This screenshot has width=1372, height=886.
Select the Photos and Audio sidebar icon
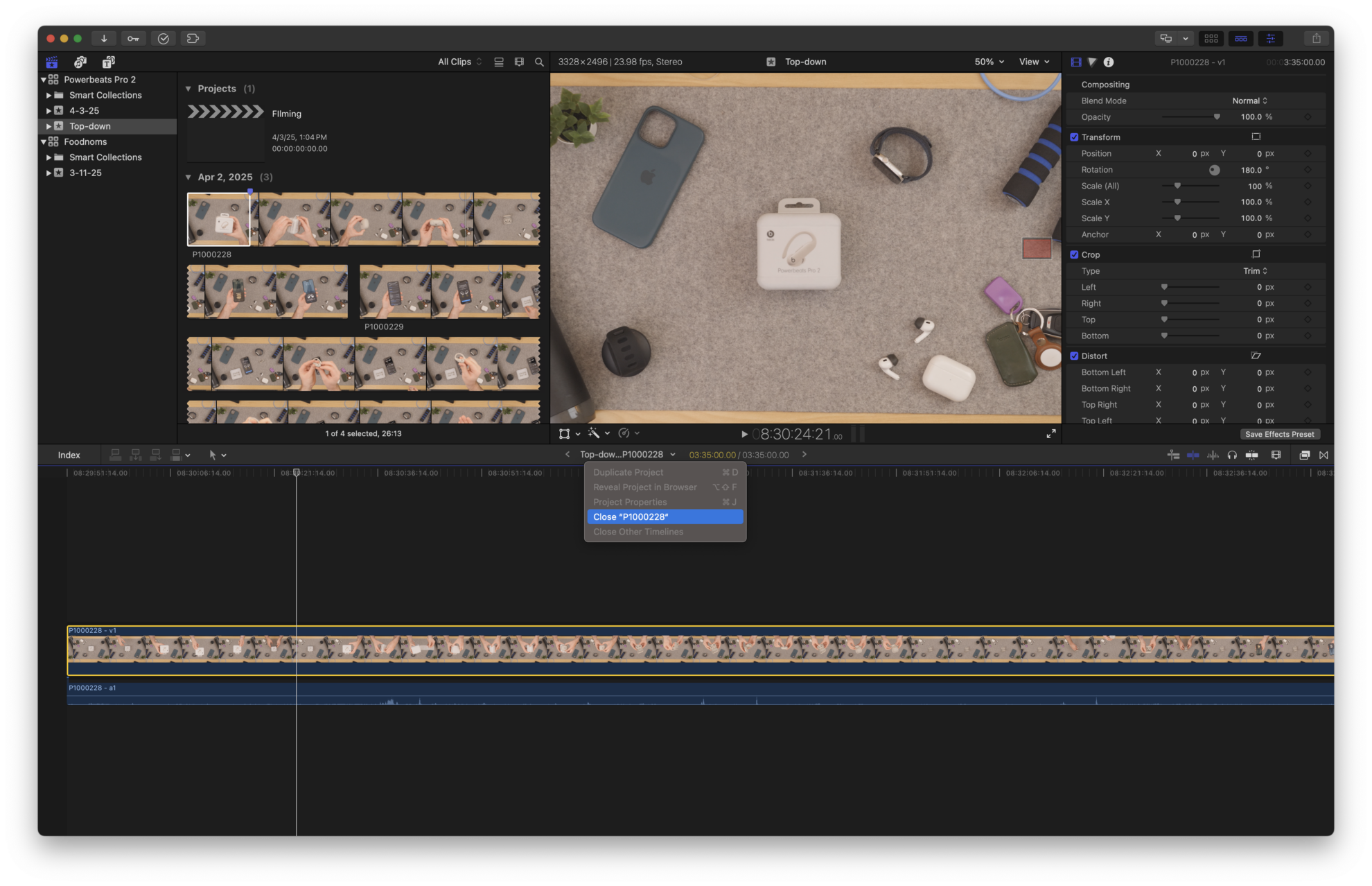(80, 62)
